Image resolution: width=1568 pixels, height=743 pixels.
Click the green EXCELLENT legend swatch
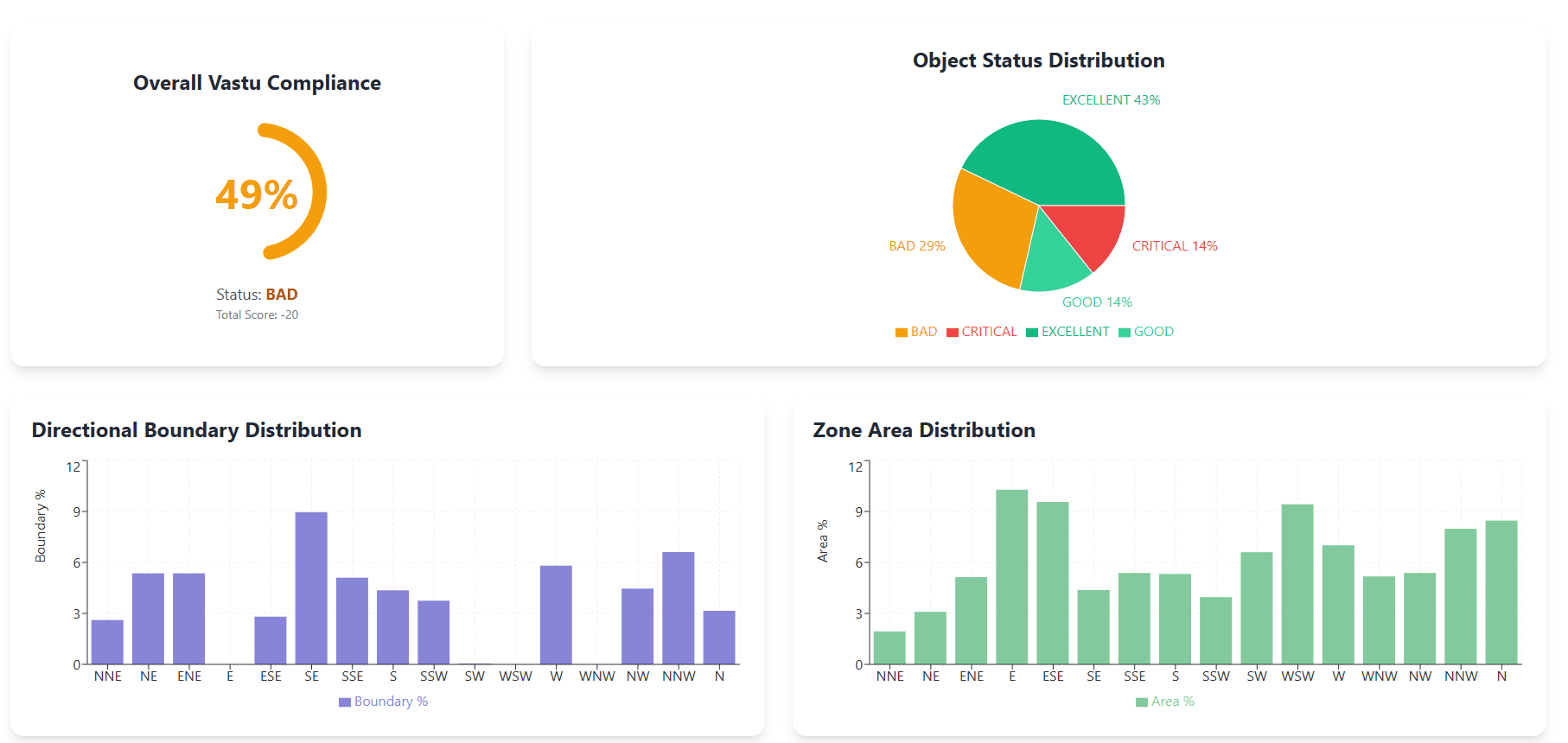1032,333
